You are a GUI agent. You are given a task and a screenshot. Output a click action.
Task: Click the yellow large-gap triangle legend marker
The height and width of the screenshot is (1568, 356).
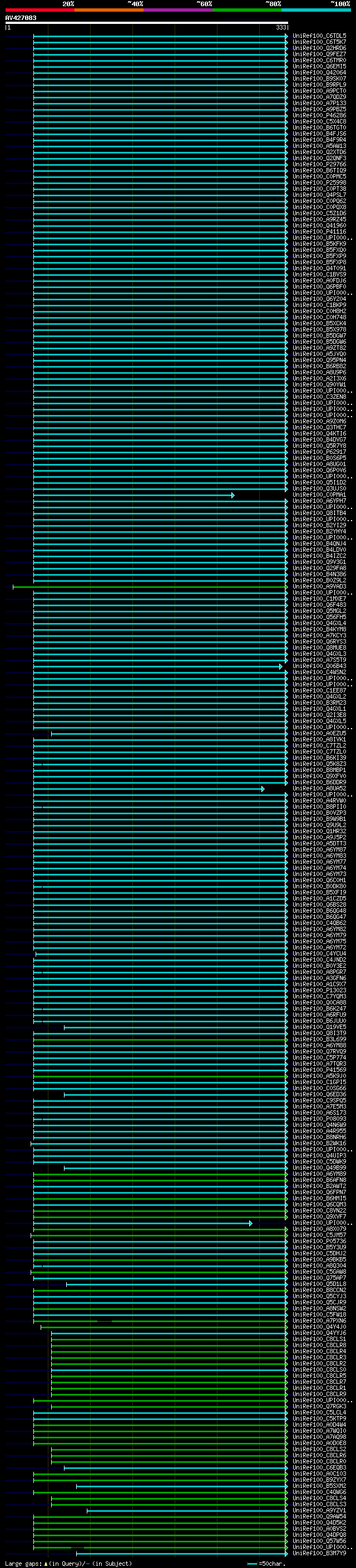[46, 1564]
